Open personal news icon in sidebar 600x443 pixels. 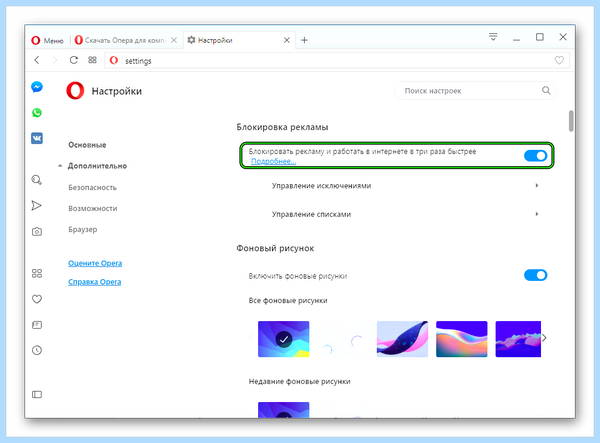pyautogui.click(x=37, y=325)
